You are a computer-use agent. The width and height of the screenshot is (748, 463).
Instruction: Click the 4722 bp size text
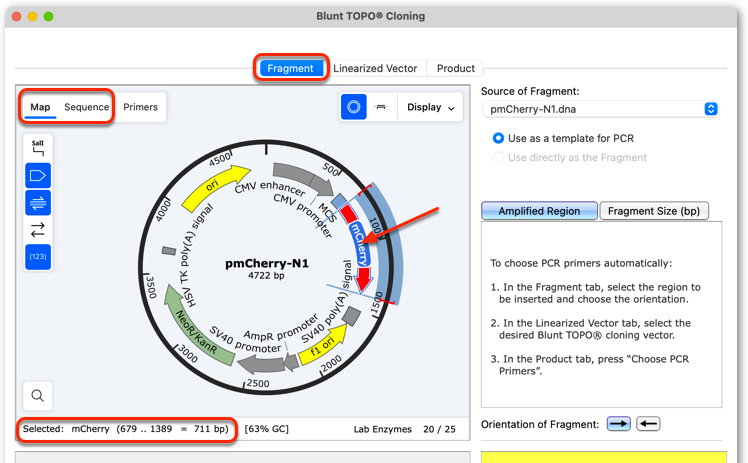pyautogui.click(x=266, y=276)
